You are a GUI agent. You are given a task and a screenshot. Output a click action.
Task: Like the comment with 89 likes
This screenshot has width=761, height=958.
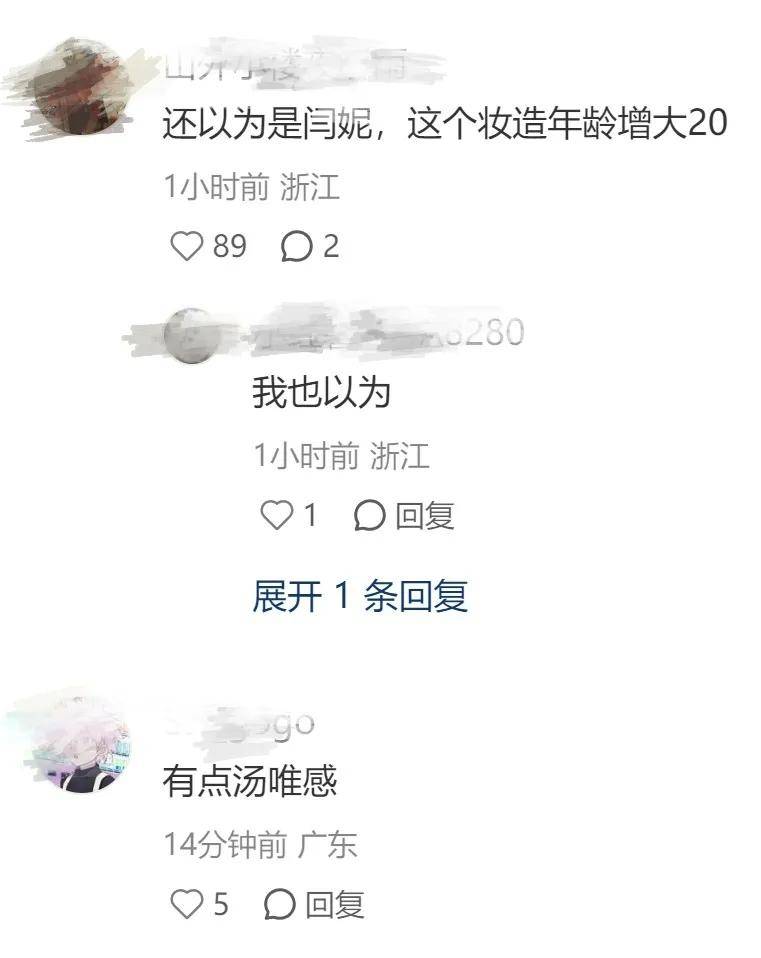pyautogui.click(x=186, y=246)
